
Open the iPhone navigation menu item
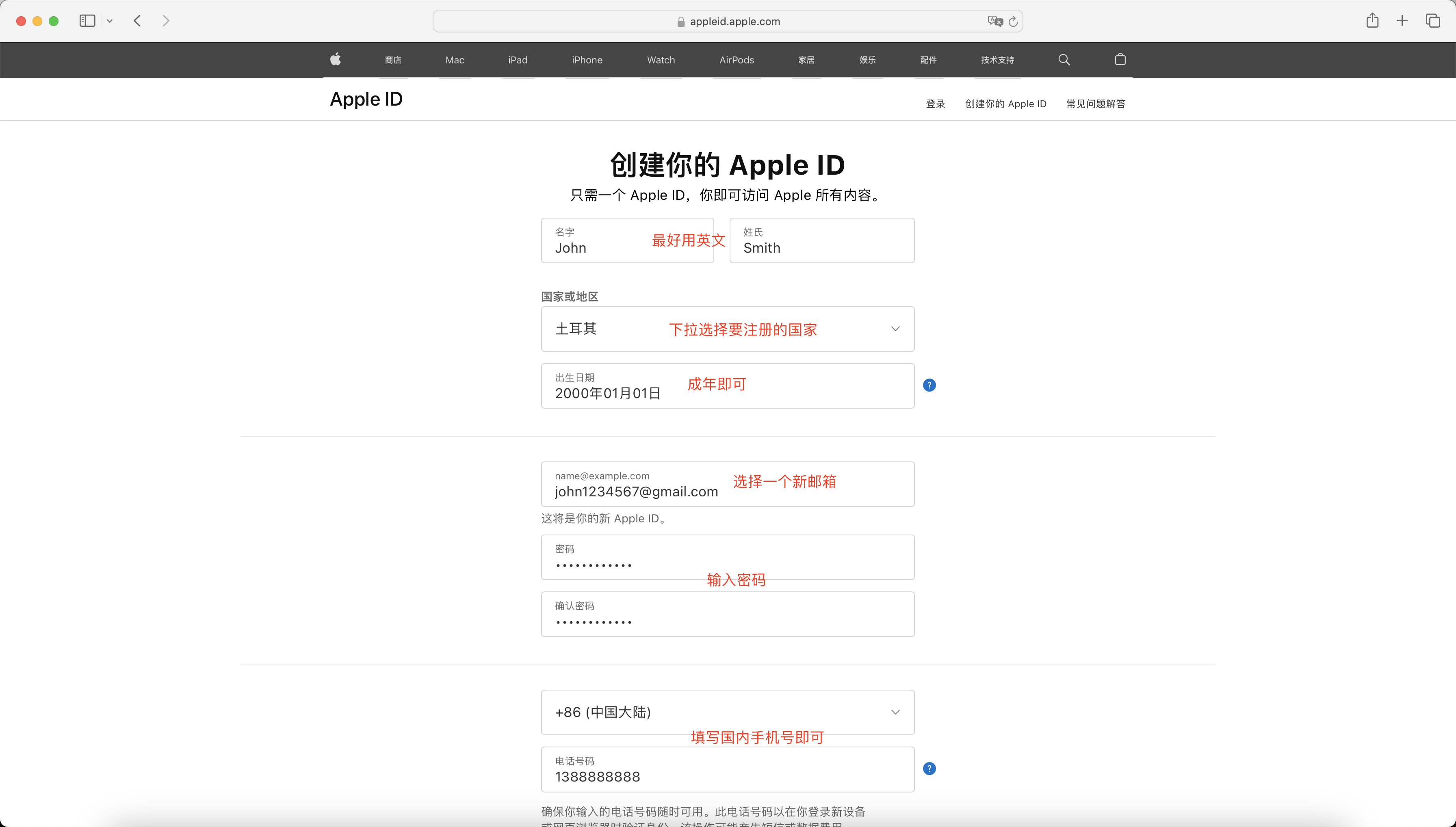pyautogui.click(x=587, y=60)
